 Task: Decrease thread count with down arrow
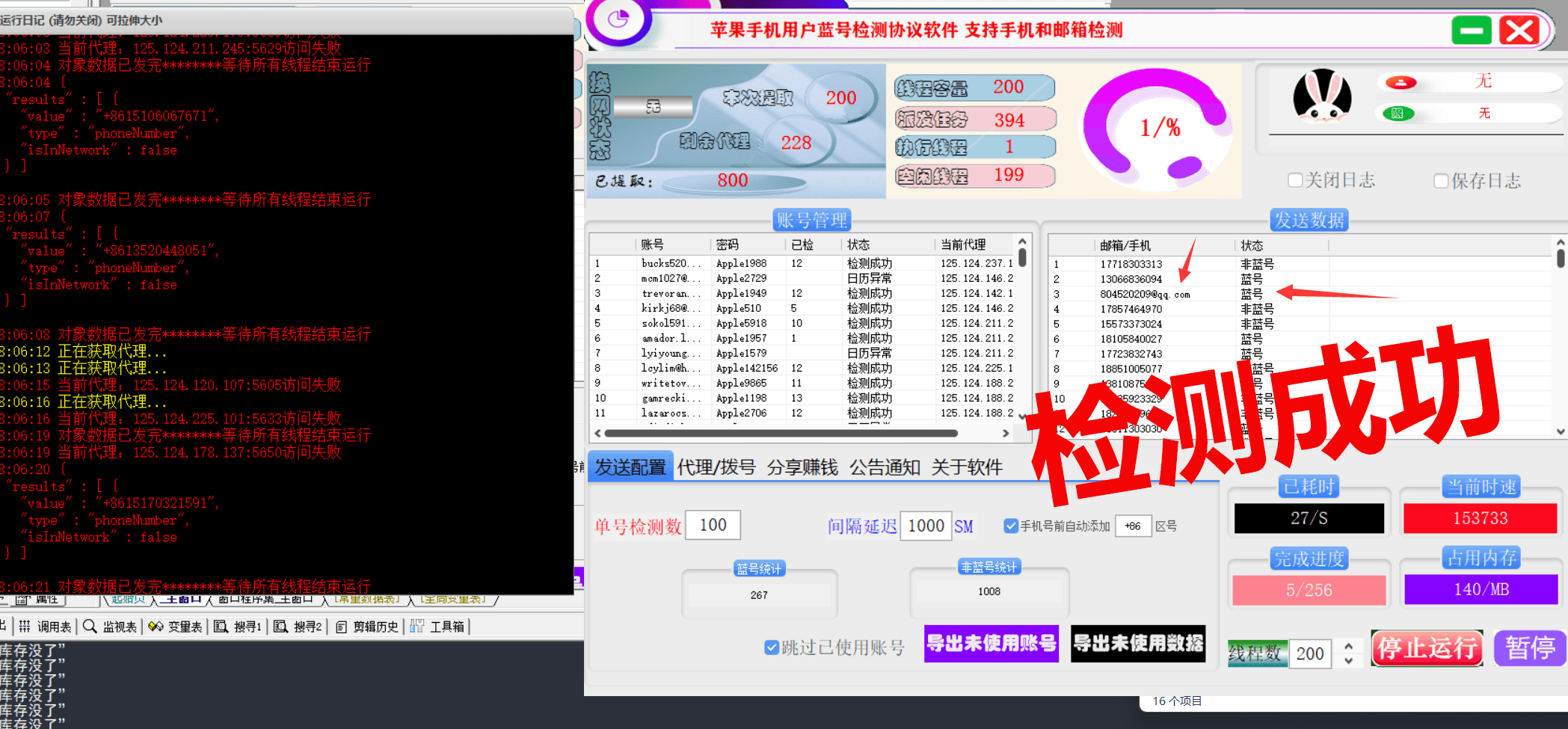[x=1348, y=660]
